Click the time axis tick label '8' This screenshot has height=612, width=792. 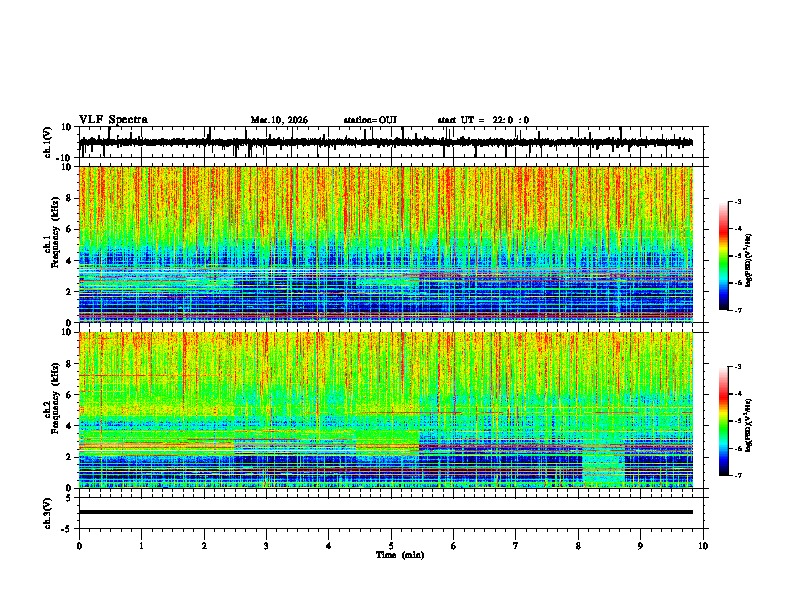[578, 546]
